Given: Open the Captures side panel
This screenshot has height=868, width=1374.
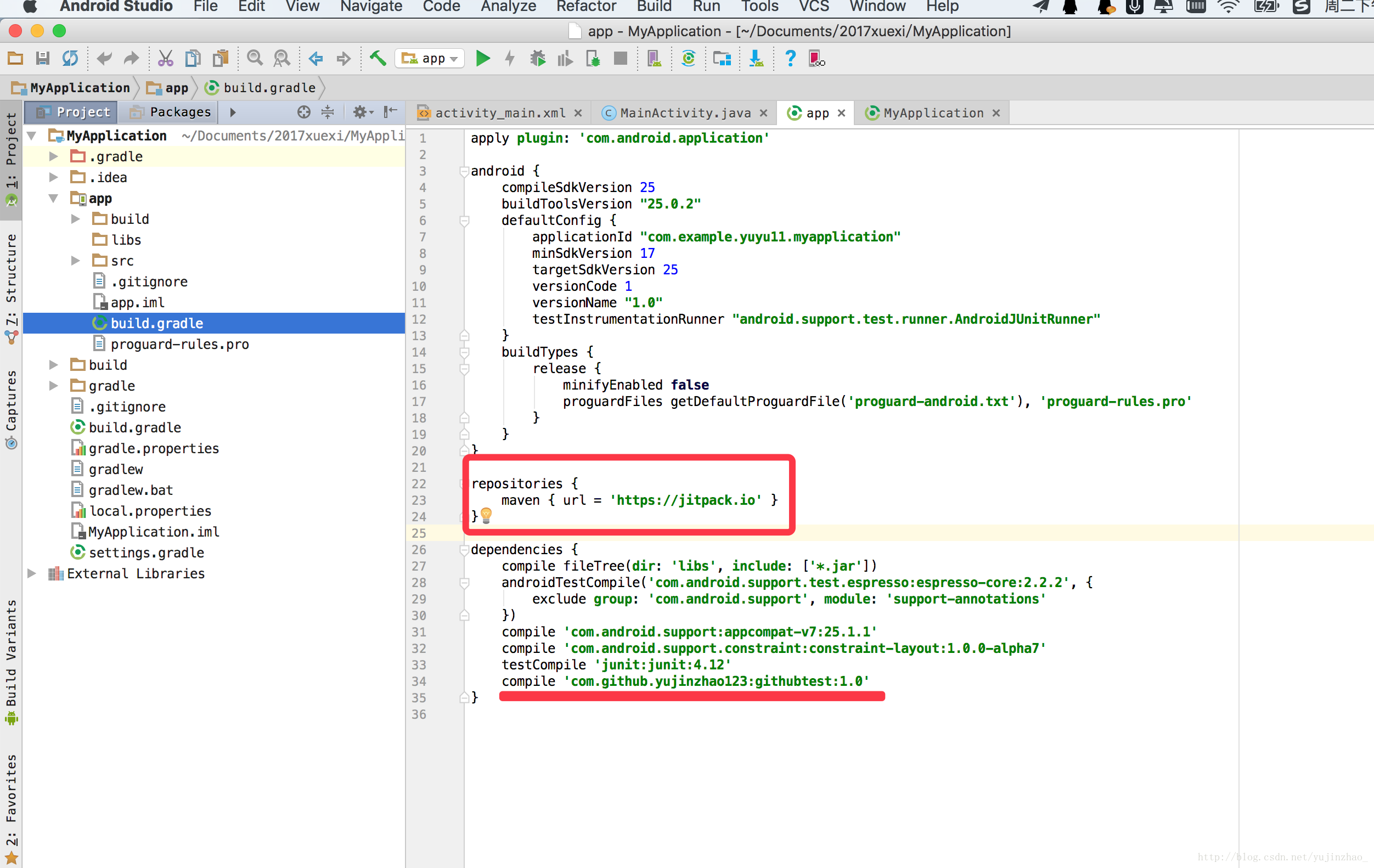Looking at the screenshot, I should coord(11,409).
